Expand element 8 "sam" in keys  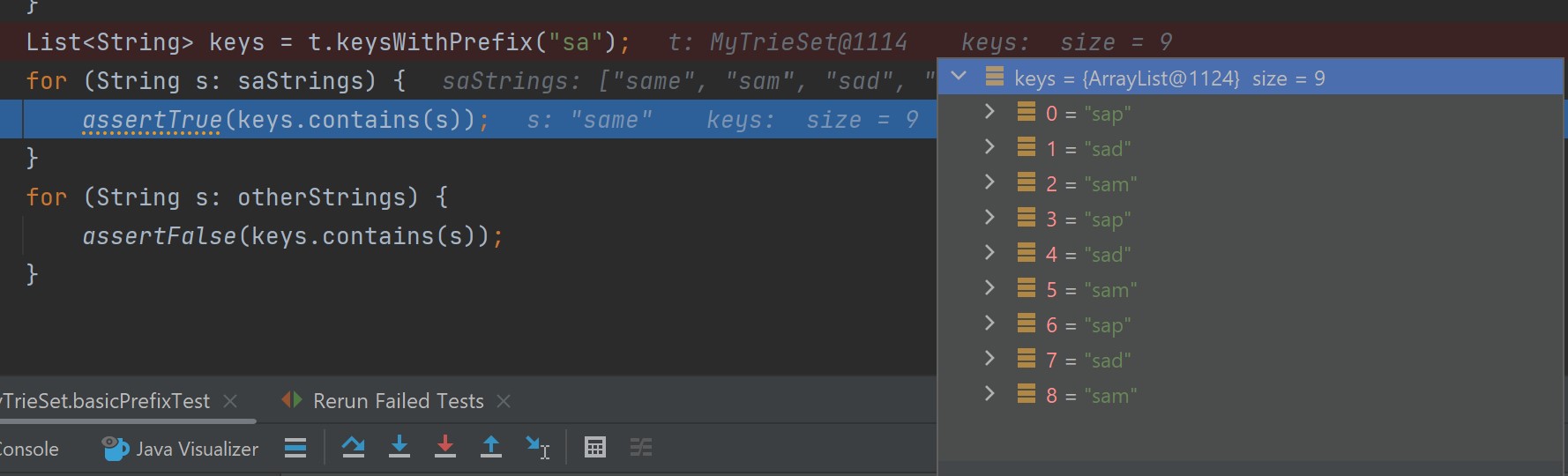tap(989, 395)
